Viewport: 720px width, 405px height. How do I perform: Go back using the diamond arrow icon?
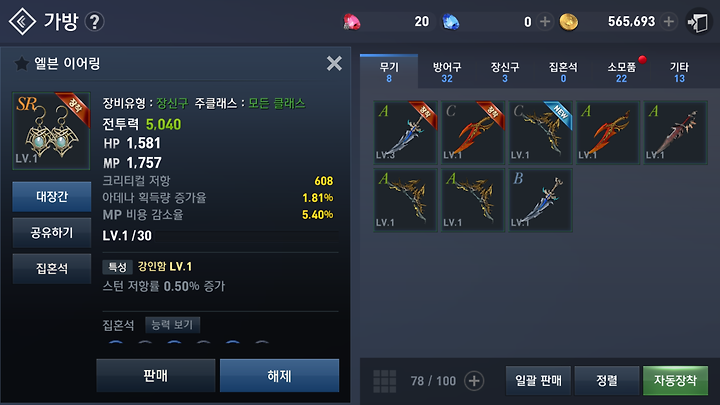tap(22, 22)
